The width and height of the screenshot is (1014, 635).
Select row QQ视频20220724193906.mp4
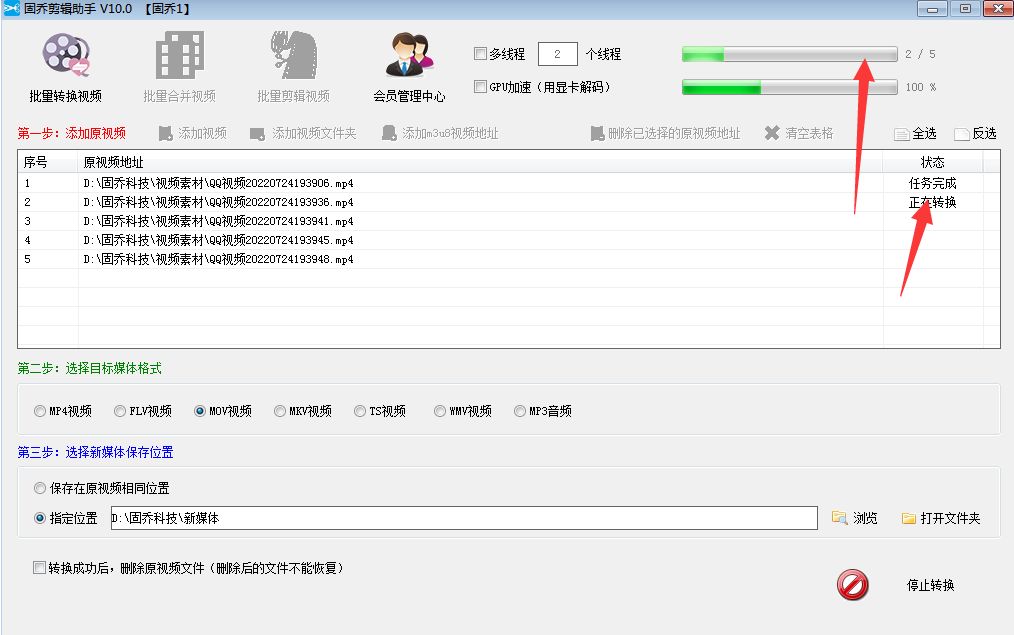(x=509, y=183)
